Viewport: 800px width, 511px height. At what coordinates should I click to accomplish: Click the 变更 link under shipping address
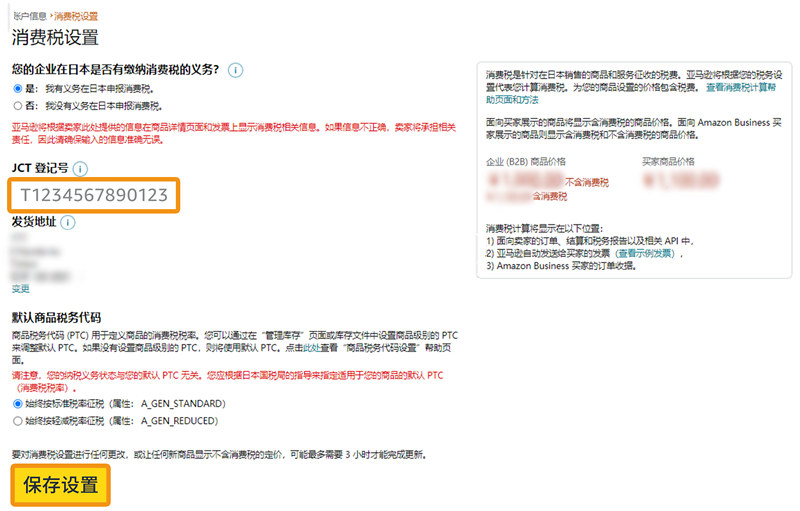(20, 288)
